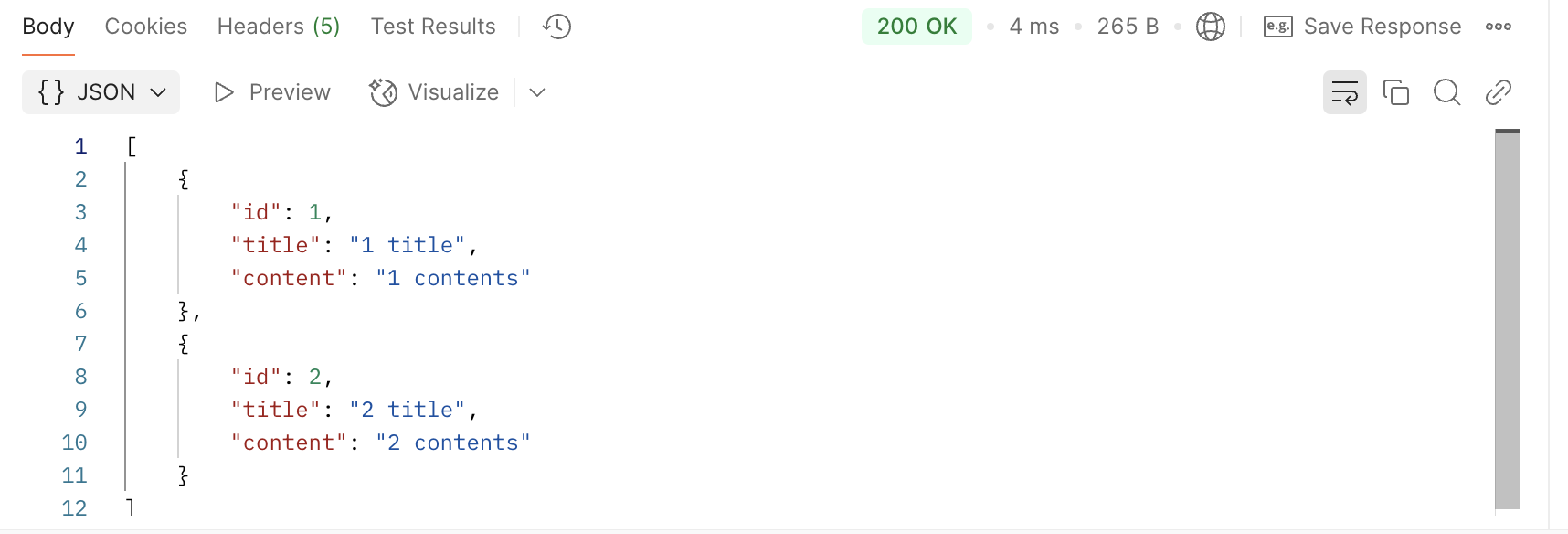Collapse the array on line 1
Screen dimensions: 1568x534
coord(132,146)
